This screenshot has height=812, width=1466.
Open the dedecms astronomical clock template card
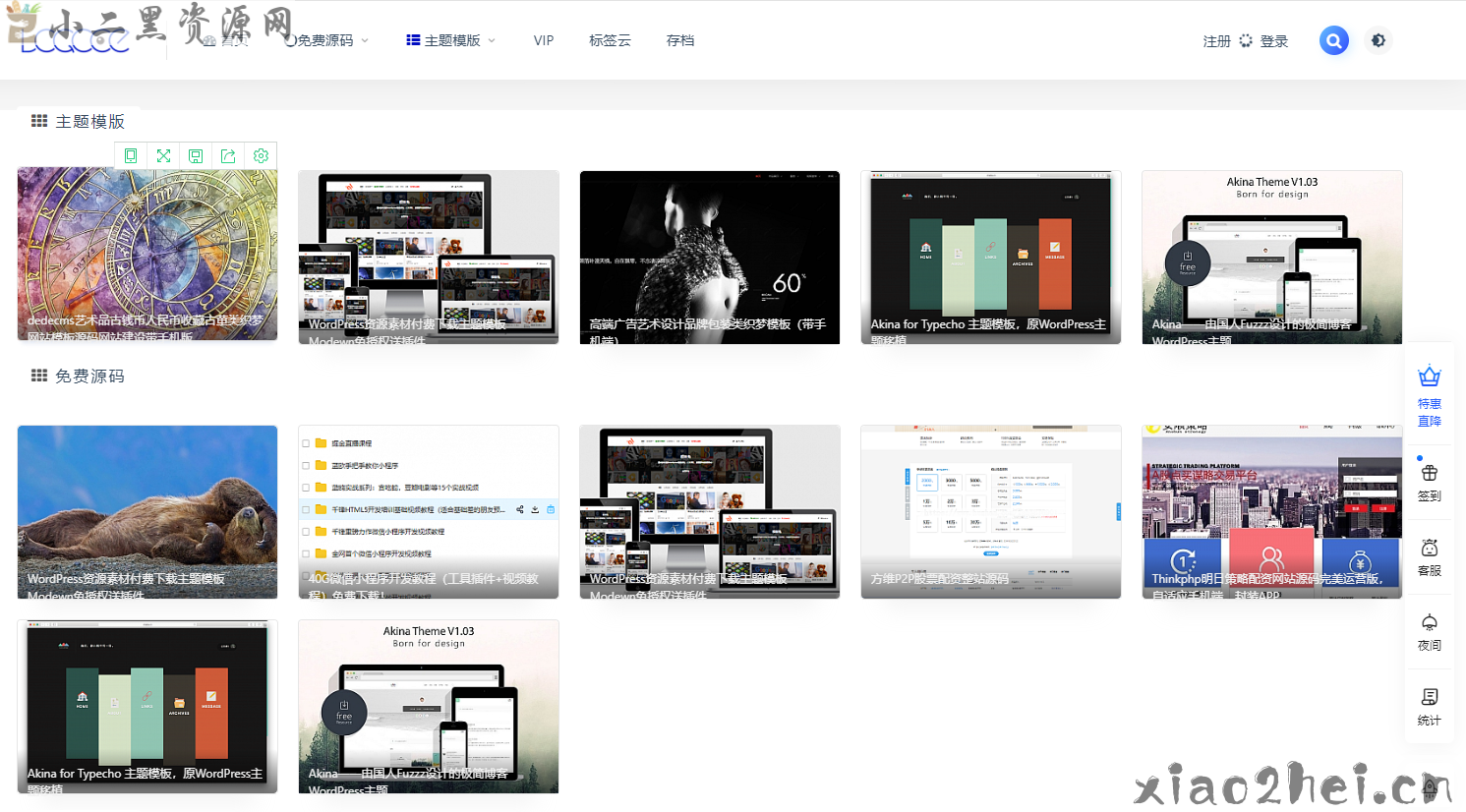coord(147,254)
